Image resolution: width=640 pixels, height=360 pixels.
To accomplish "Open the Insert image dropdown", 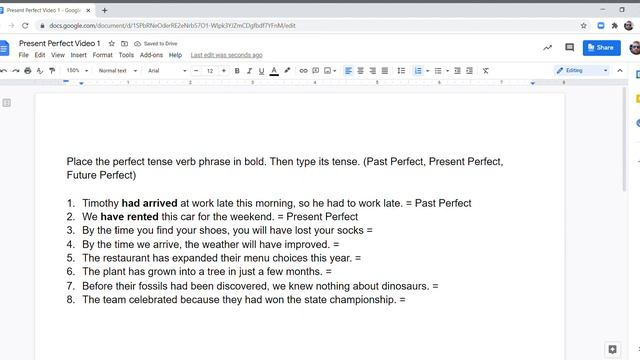I will click(x=330, y=71).
